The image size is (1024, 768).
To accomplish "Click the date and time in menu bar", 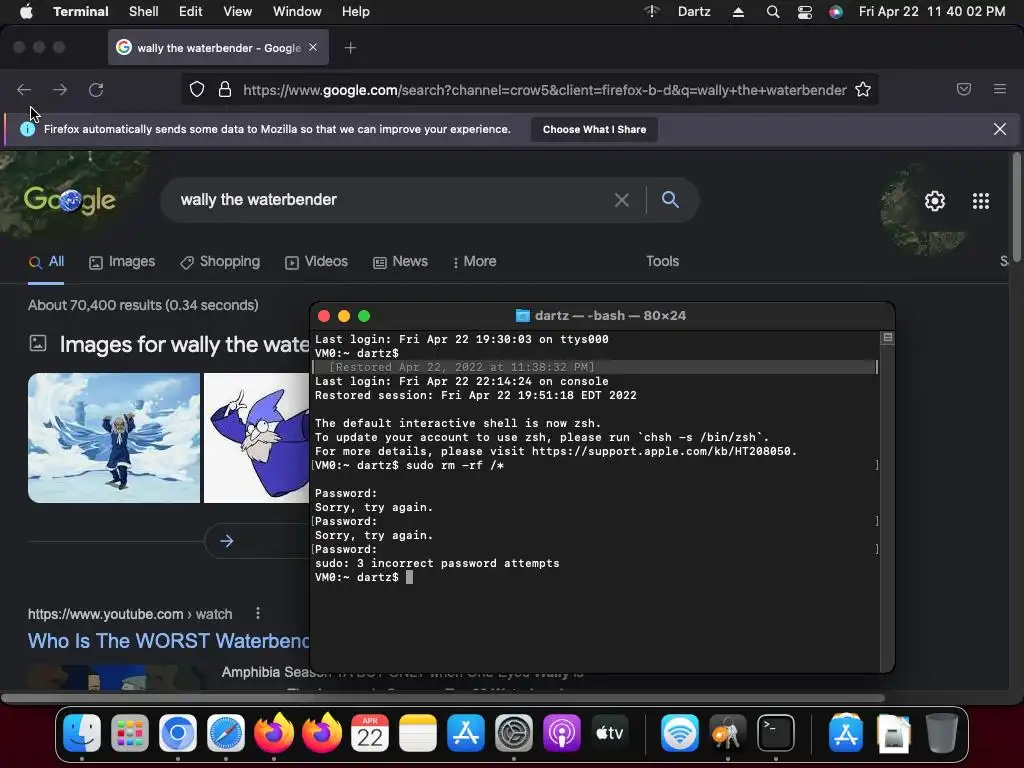I will point(932,12).
